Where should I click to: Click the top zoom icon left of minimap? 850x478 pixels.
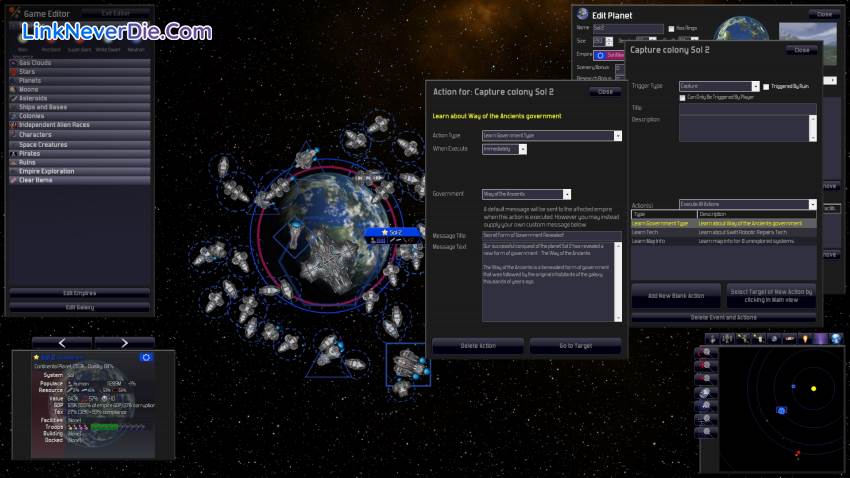coord(706,353)
